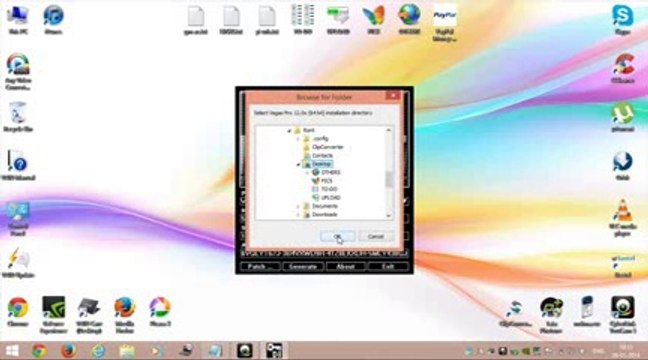Image resolution: width=648 pixels, height=360 pixels.
Task: Open Internet Explorer from the taskbar
Action: coord(98,351)
